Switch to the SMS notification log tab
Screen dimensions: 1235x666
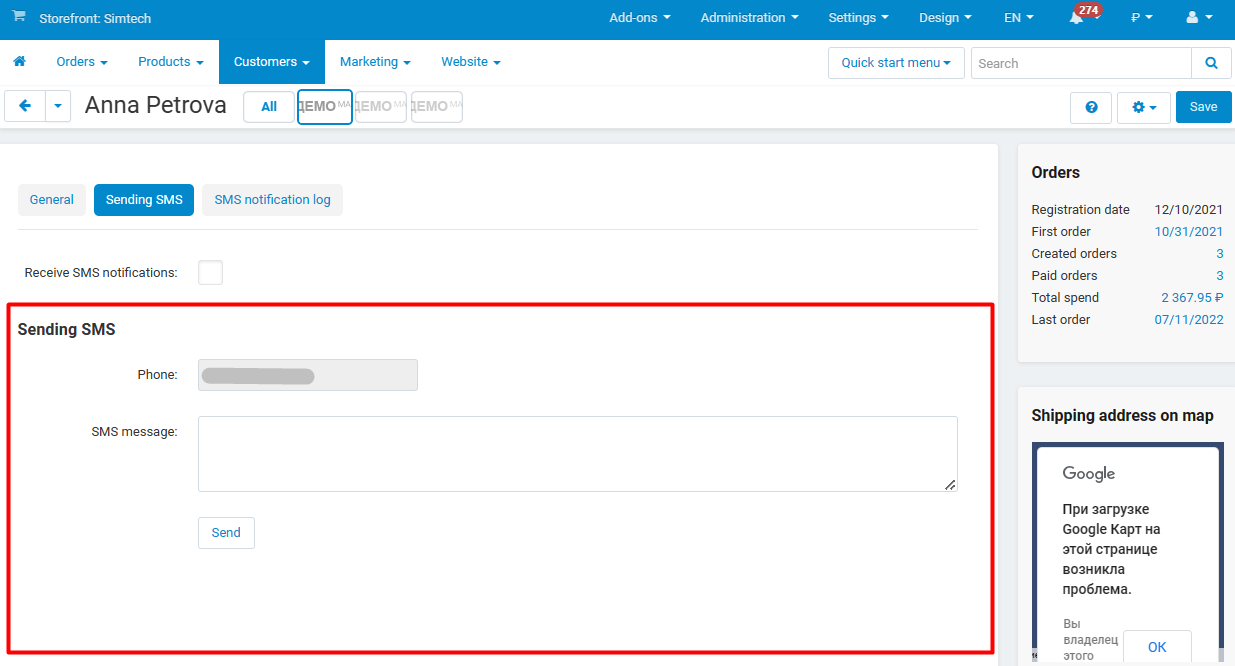click(272, 200)
